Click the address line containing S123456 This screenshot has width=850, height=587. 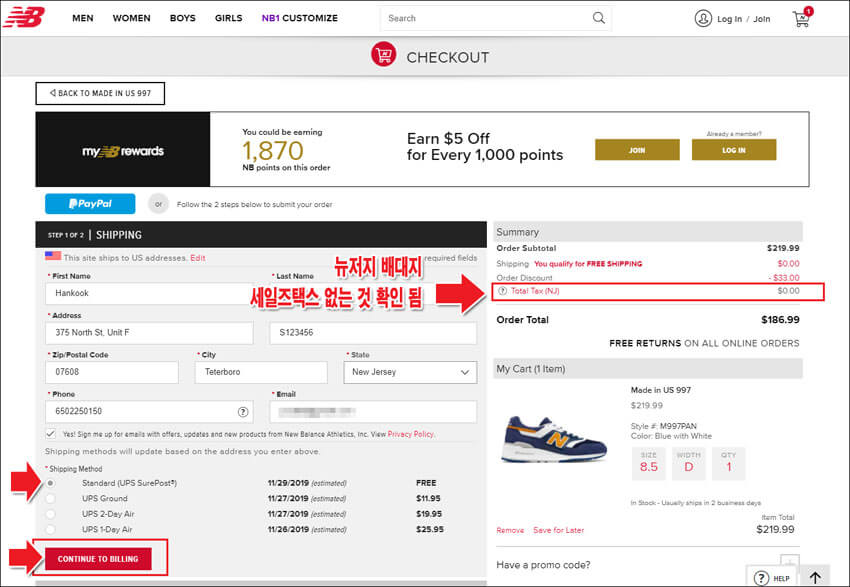coord(373,333)
